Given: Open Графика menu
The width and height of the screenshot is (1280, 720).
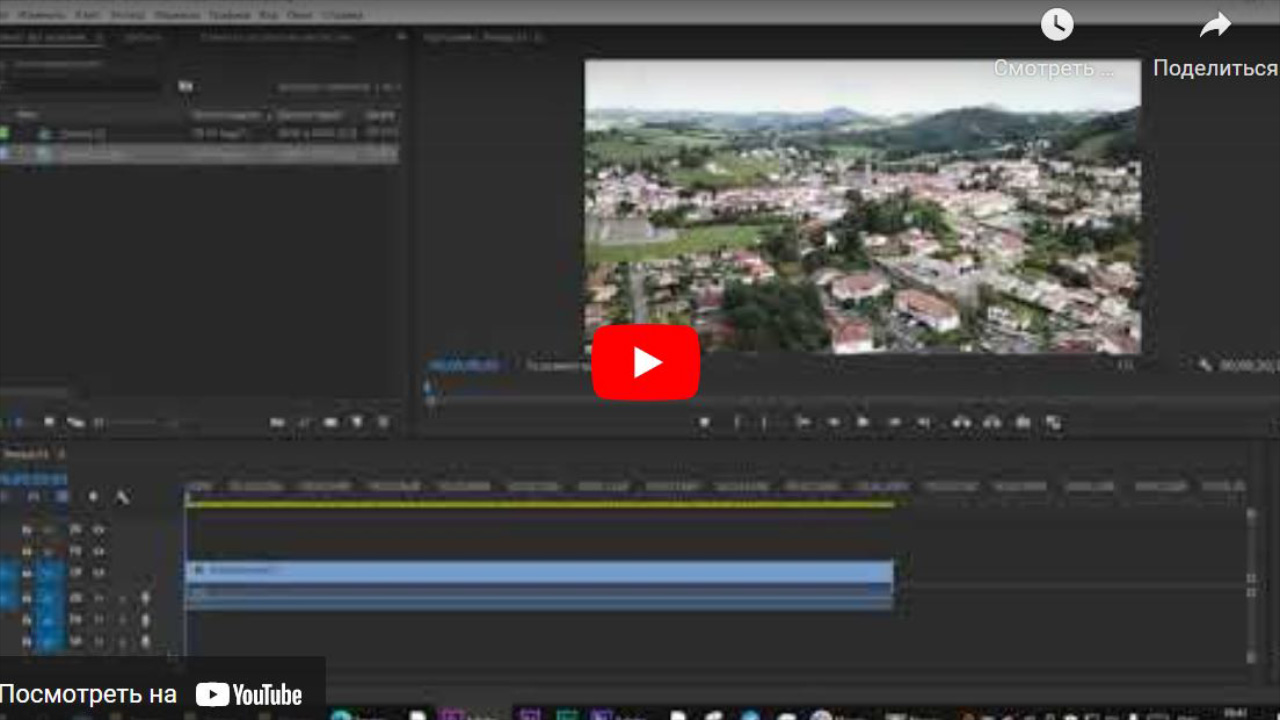Looking at the screenshot, I should (228, 15).
